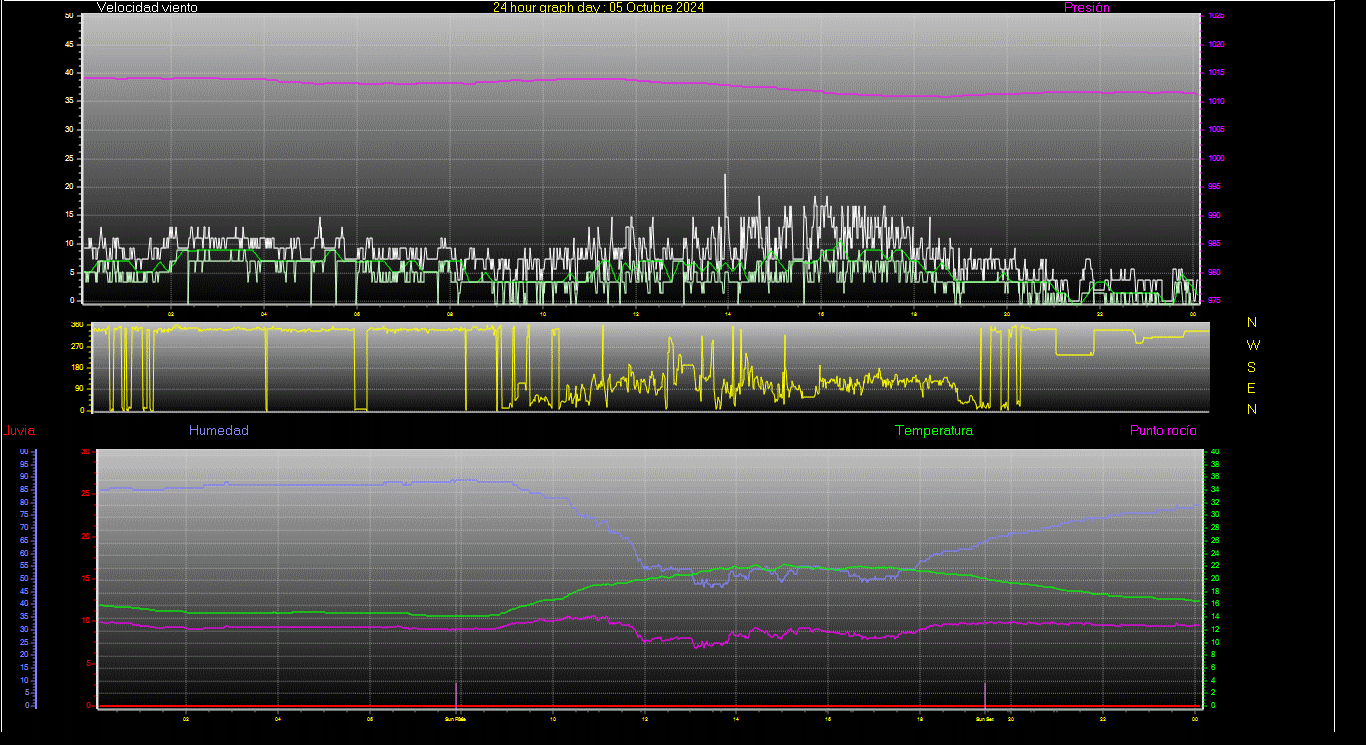Click '360' on the wind direction axis
The width and height of the screenshot is (1366, 745).
(x=77, y=325)
